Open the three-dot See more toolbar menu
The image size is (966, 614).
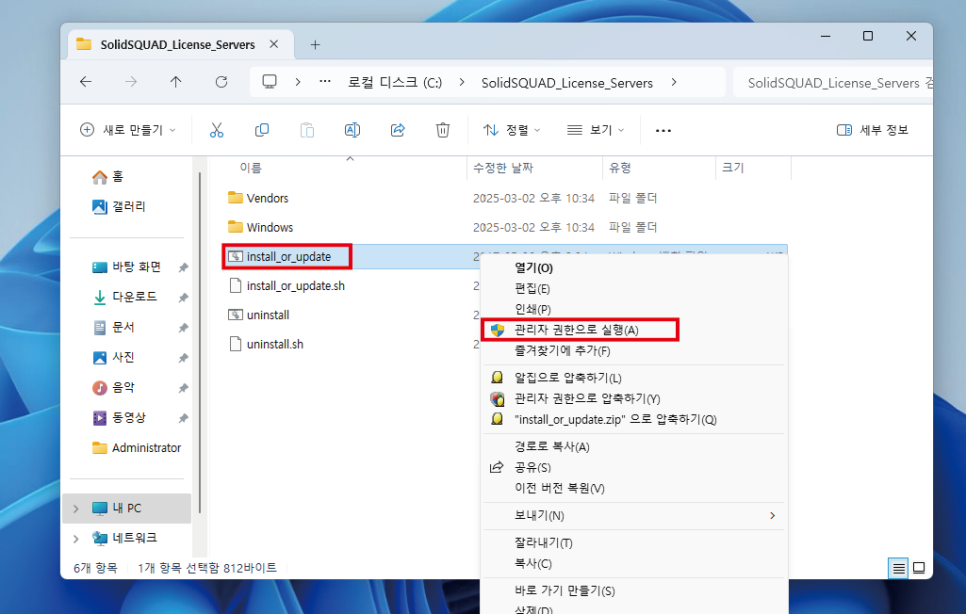coord(664,131)
